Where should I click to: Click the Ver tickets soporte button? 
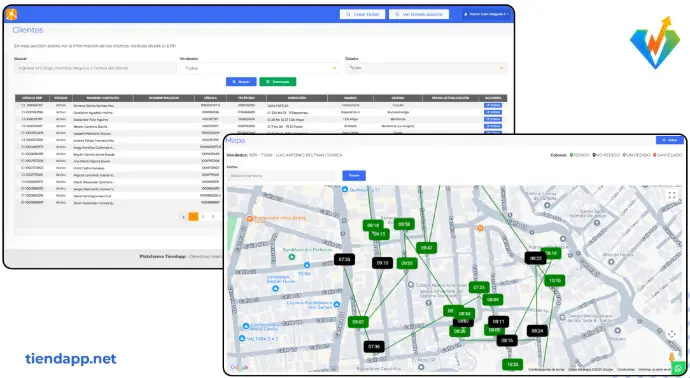click(419, 15)
